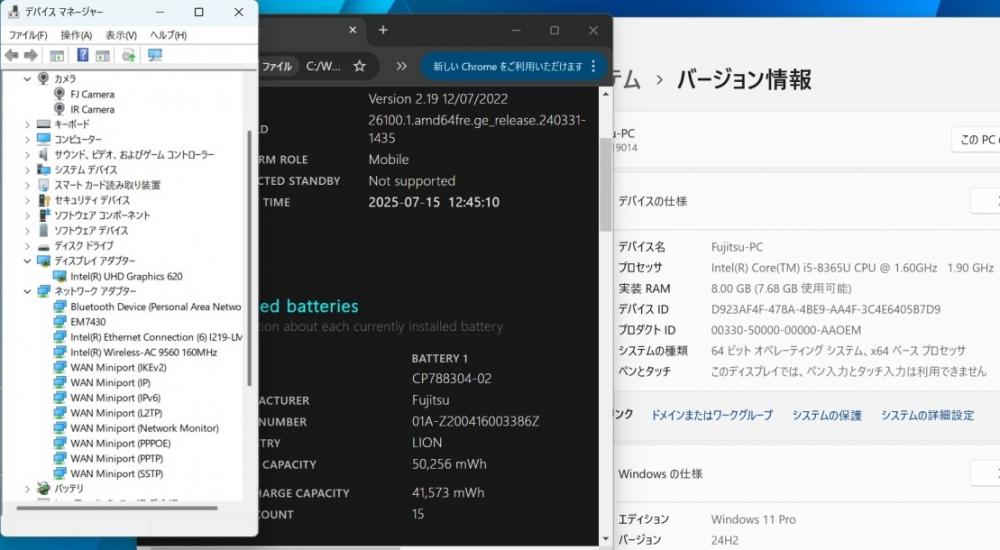Select Intel(R) Ethernet Connection I219-LM entry
Viewport: 1000px width, 550px height.
coord(156,337)
